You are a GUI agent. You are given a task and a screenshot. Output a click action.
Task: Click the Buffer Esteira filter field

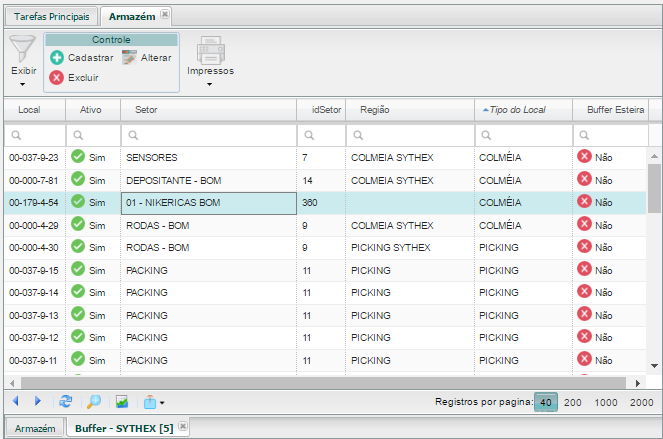pos(611,135)
